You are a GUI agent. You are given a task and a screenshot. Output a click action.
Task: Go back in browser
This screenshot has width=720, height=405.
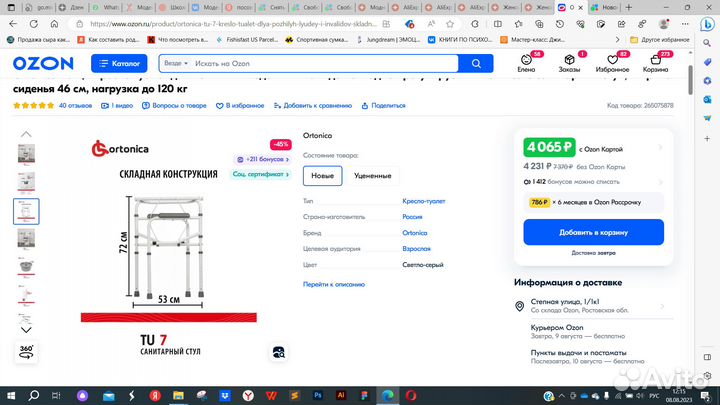(13, 24)
